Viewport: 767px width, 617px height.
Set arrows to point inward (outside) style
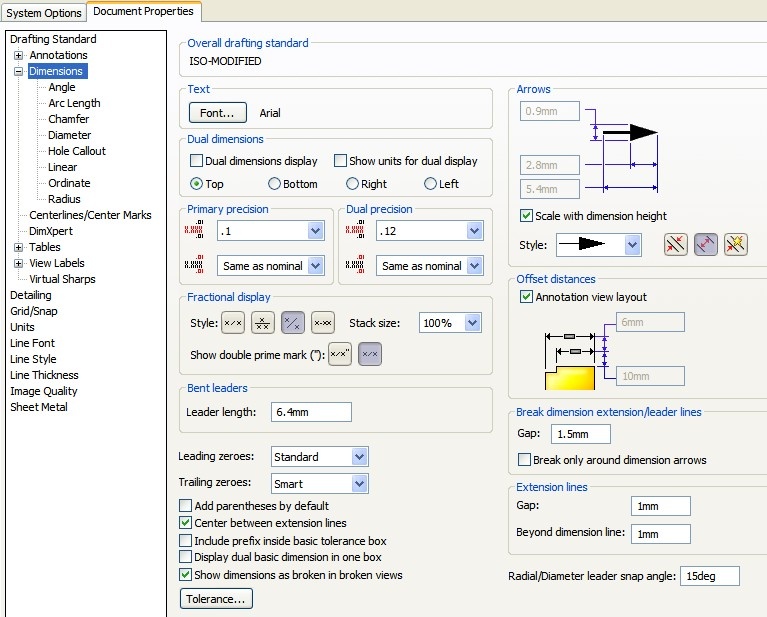pos(676,244)
